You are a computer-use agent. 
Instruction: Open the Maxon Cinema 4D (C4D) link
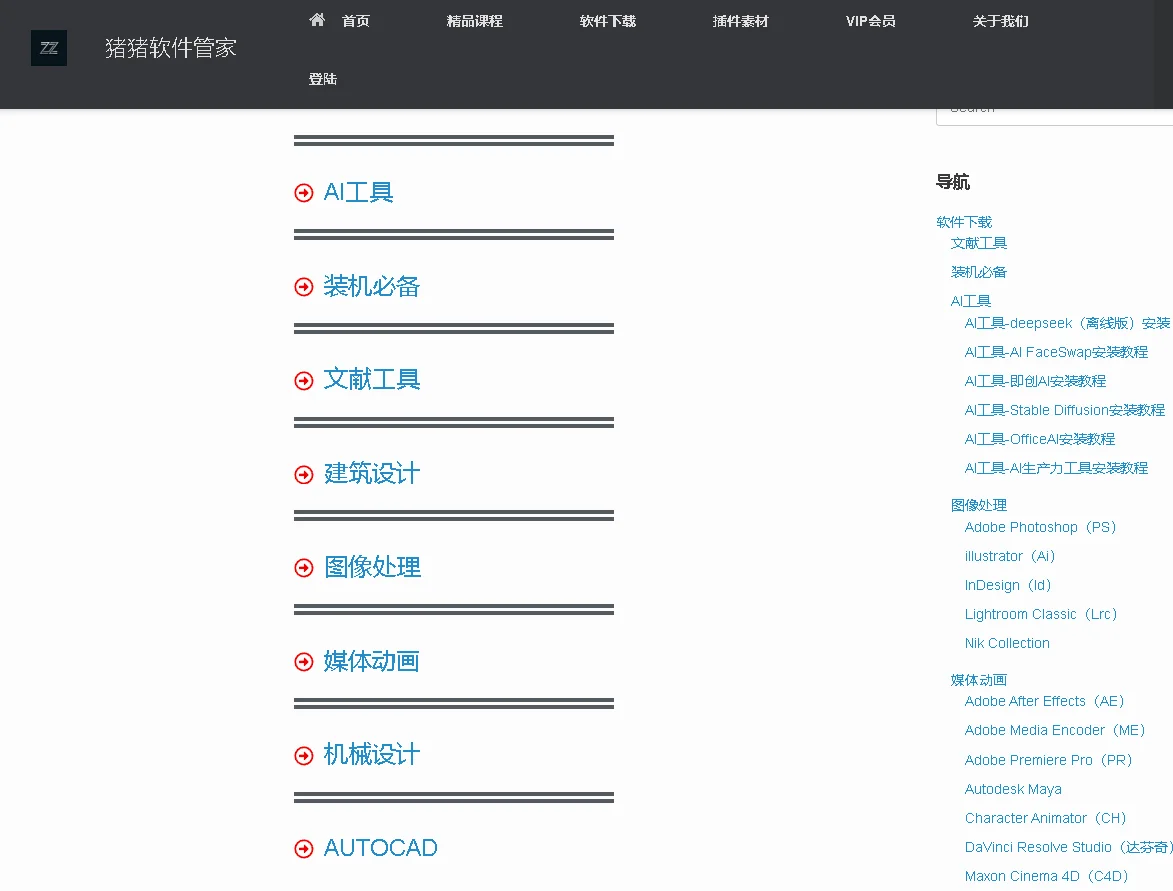(1045, 876)
